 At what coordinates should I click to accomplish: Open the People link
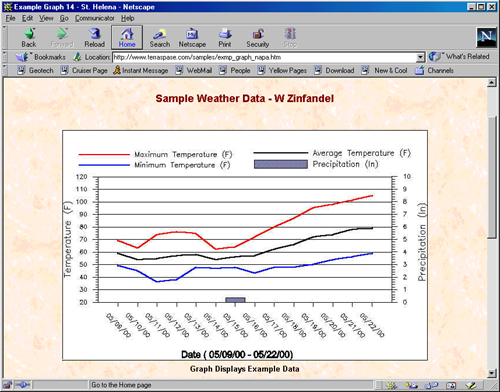click(x=235, y=70)
